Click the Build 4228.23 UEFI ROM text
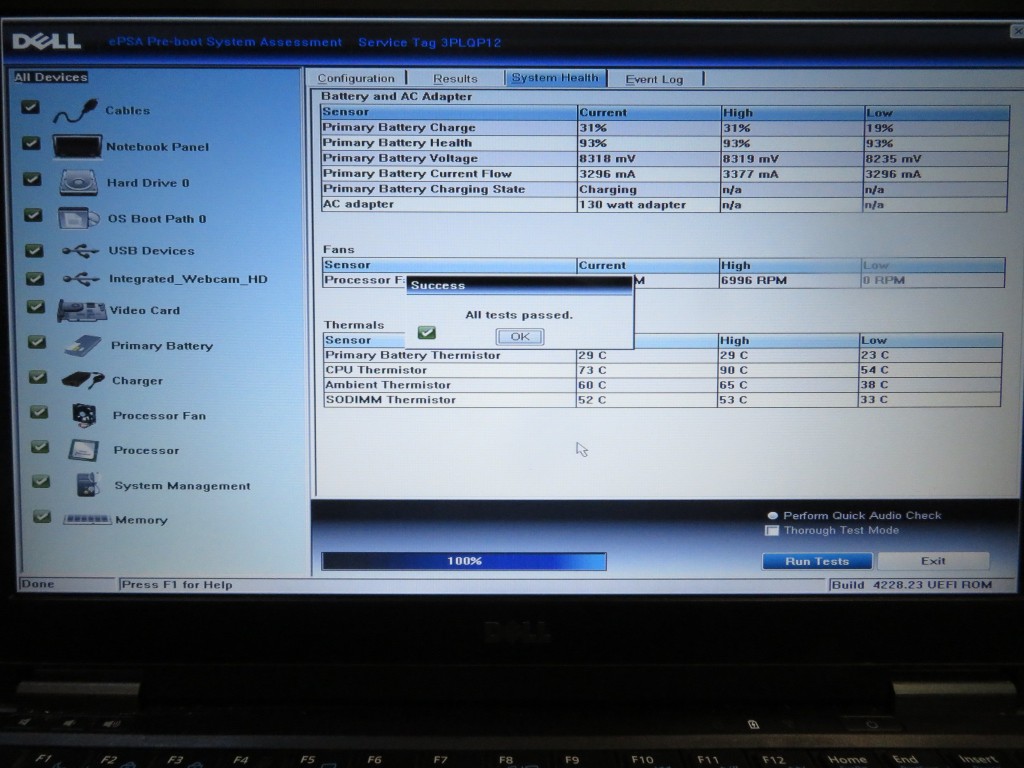Viewport: 1024px width, 768px height. (912, 584)
